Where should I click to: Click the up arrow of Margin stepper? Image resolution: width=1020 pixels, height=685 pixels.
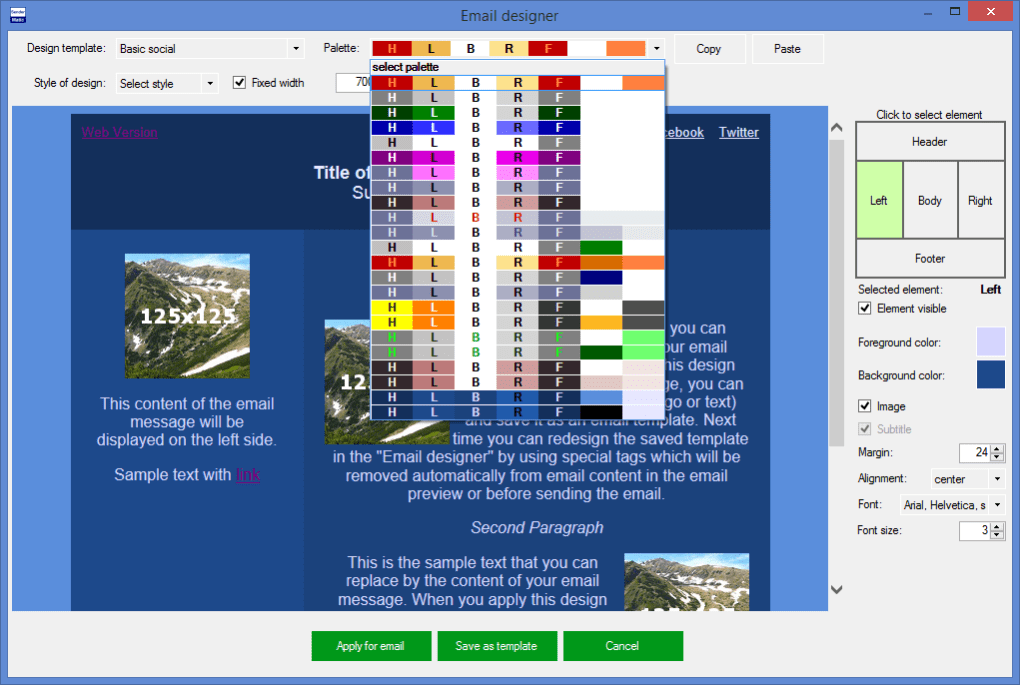click(996, 449)
